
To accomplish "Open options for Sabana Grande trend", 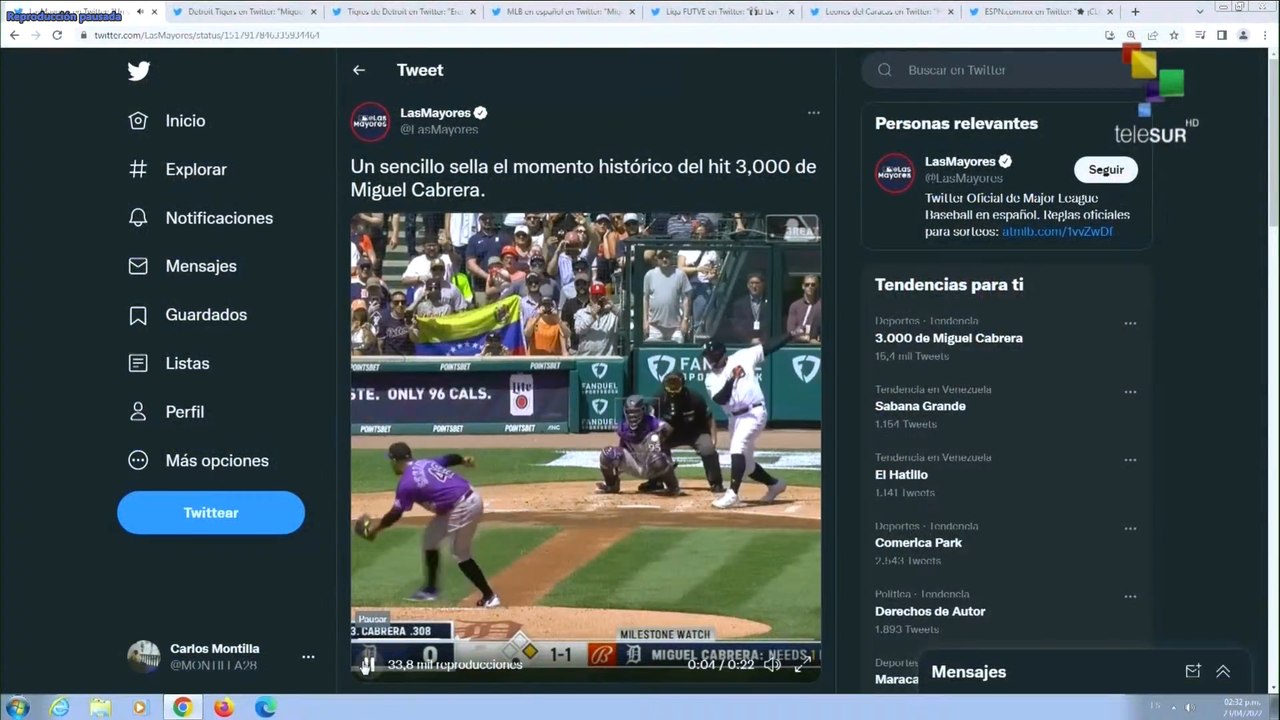I will [1130, 392].
